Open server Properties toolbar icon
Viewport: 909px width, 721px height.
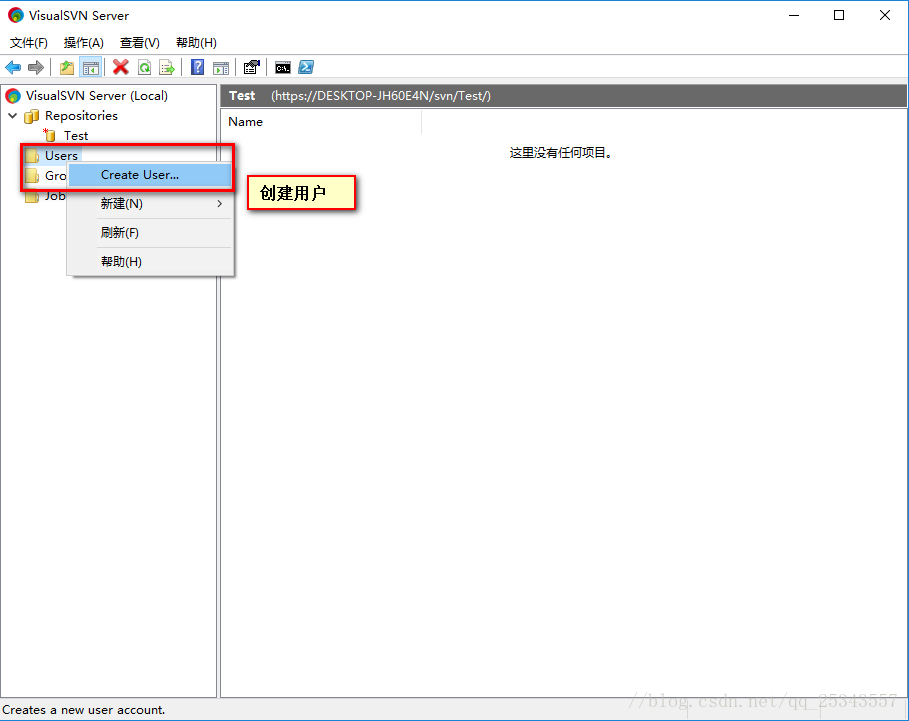click(252, 67)
